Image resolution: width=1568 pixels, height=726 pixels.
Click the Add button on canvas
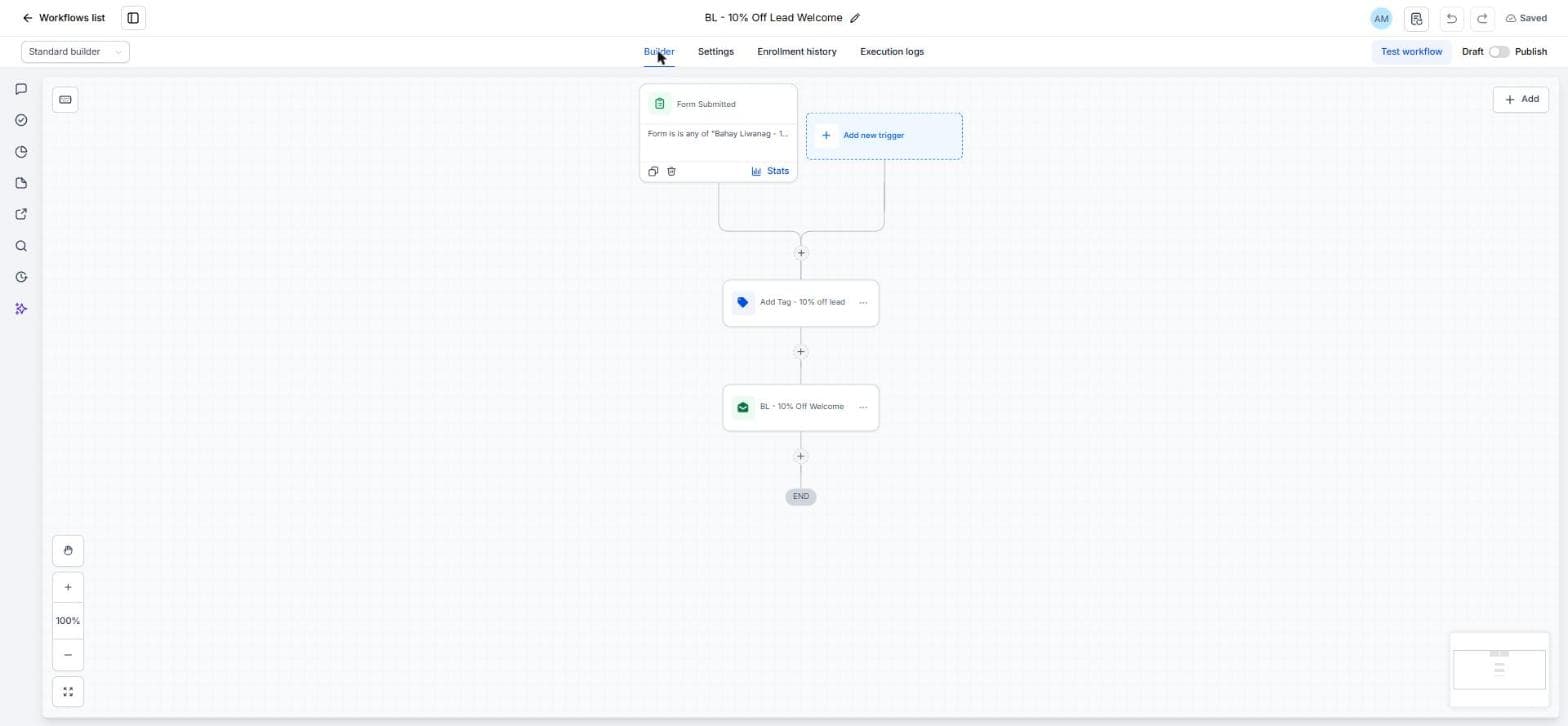[x=1521, y=100]
